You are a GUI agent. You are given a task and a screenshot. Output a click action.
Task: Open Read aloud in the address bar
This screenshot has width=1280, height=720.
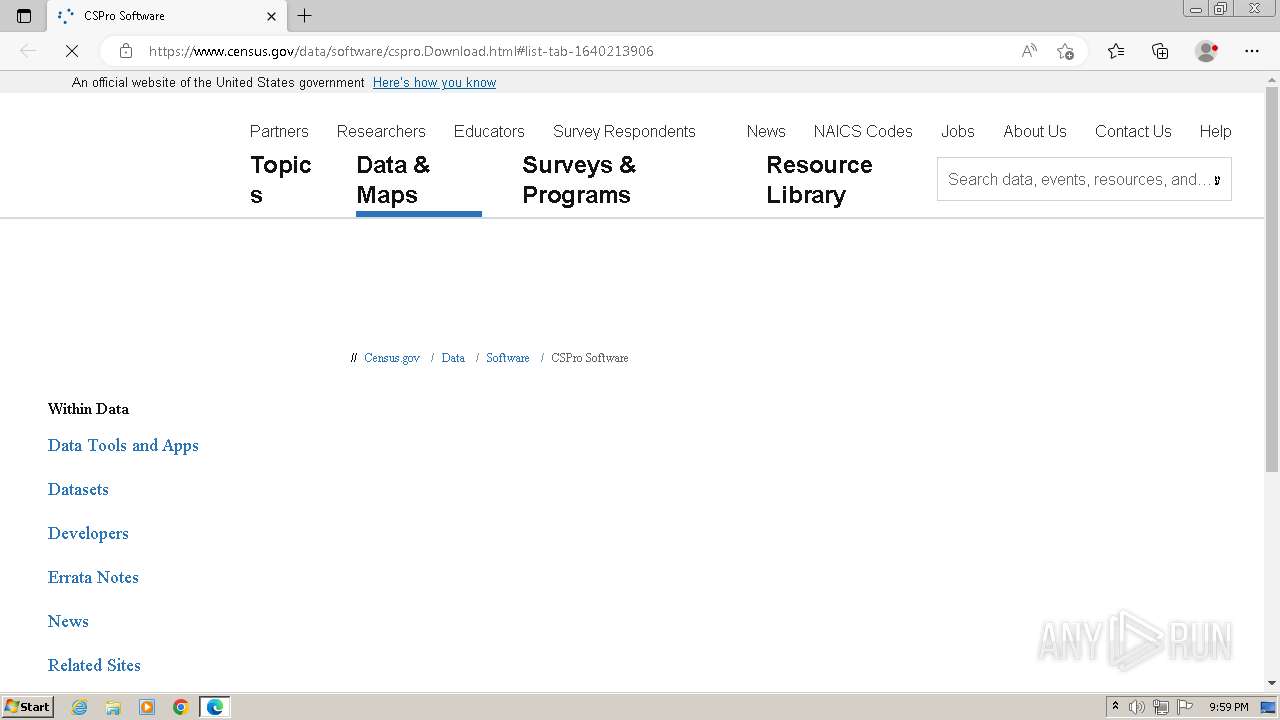(x=1029, y=51)
